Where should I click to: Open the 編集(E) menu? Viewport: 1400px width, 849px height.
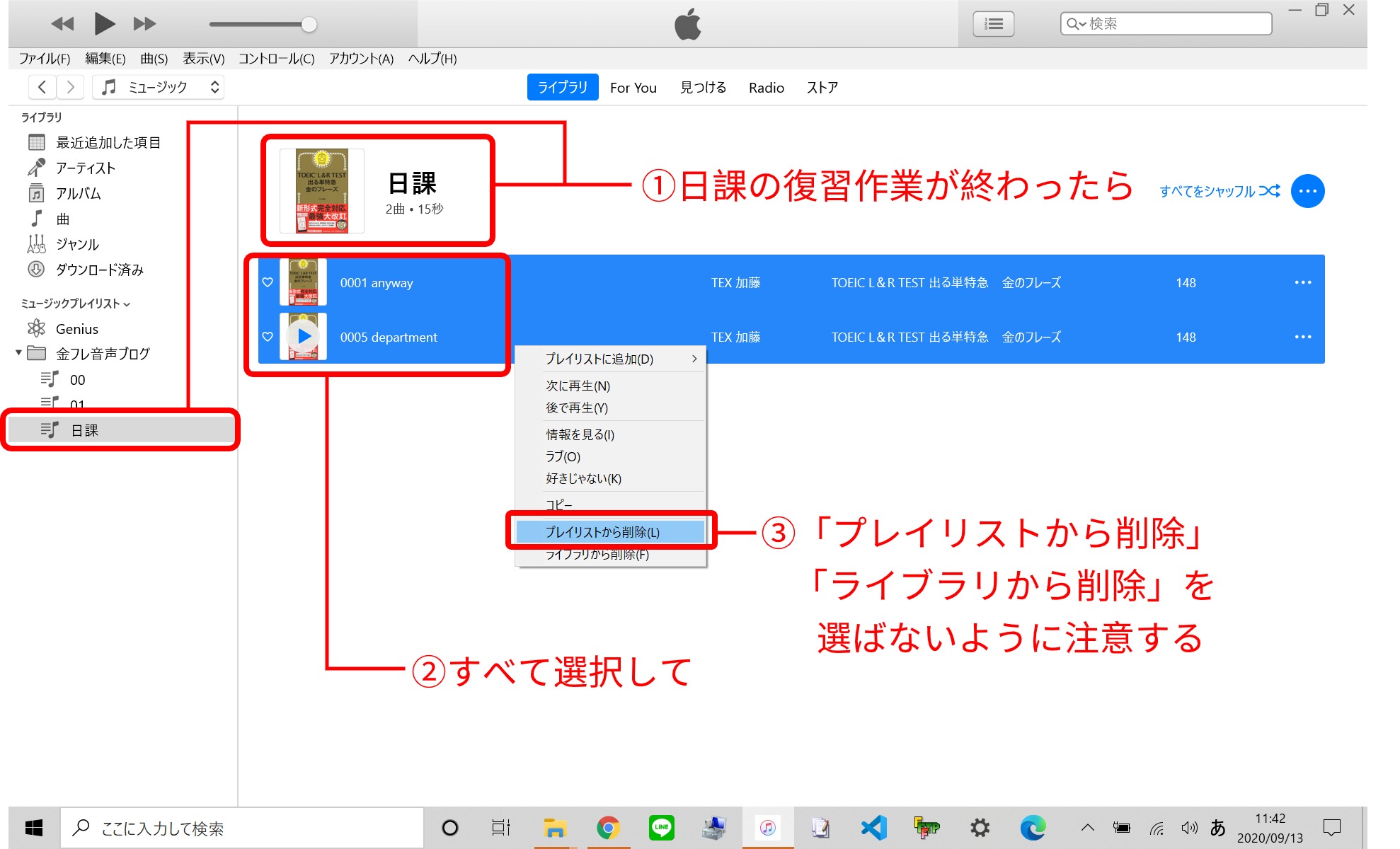click(105, 59)
